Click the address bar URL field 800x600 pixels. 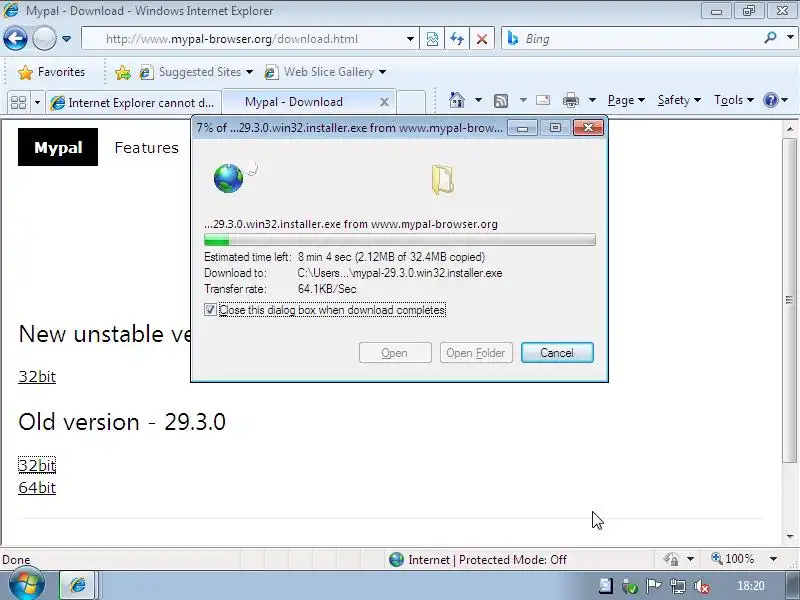(x=244, y=39)
